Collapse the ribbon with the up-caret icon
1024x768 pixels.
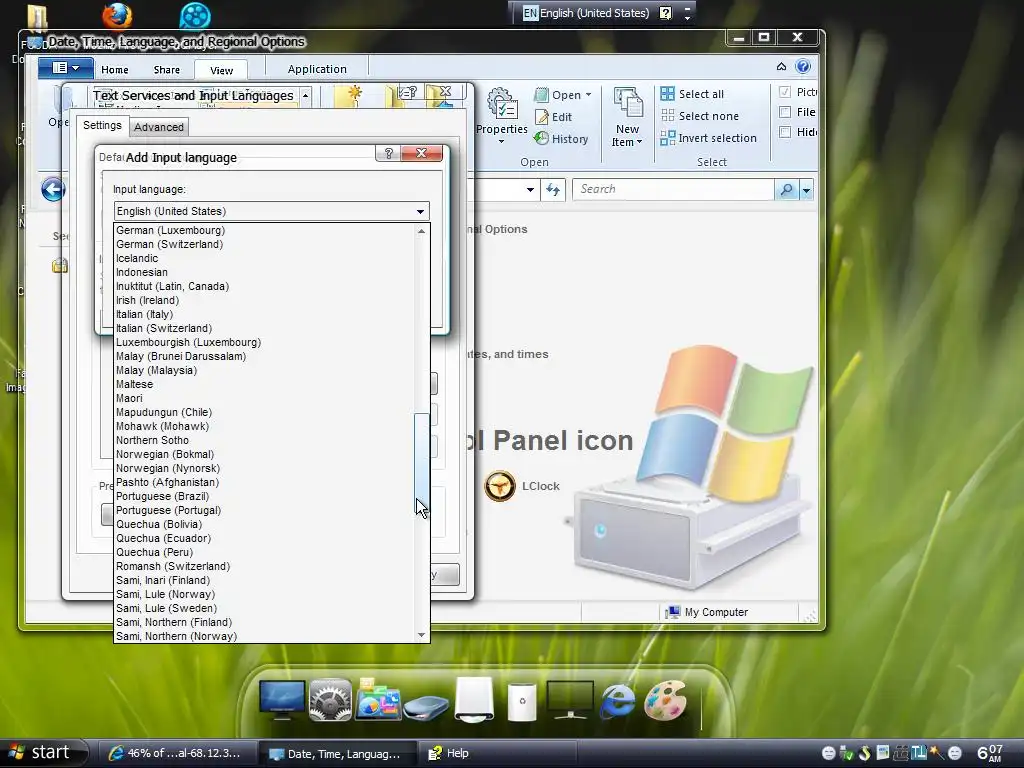(x=781, y=67)
